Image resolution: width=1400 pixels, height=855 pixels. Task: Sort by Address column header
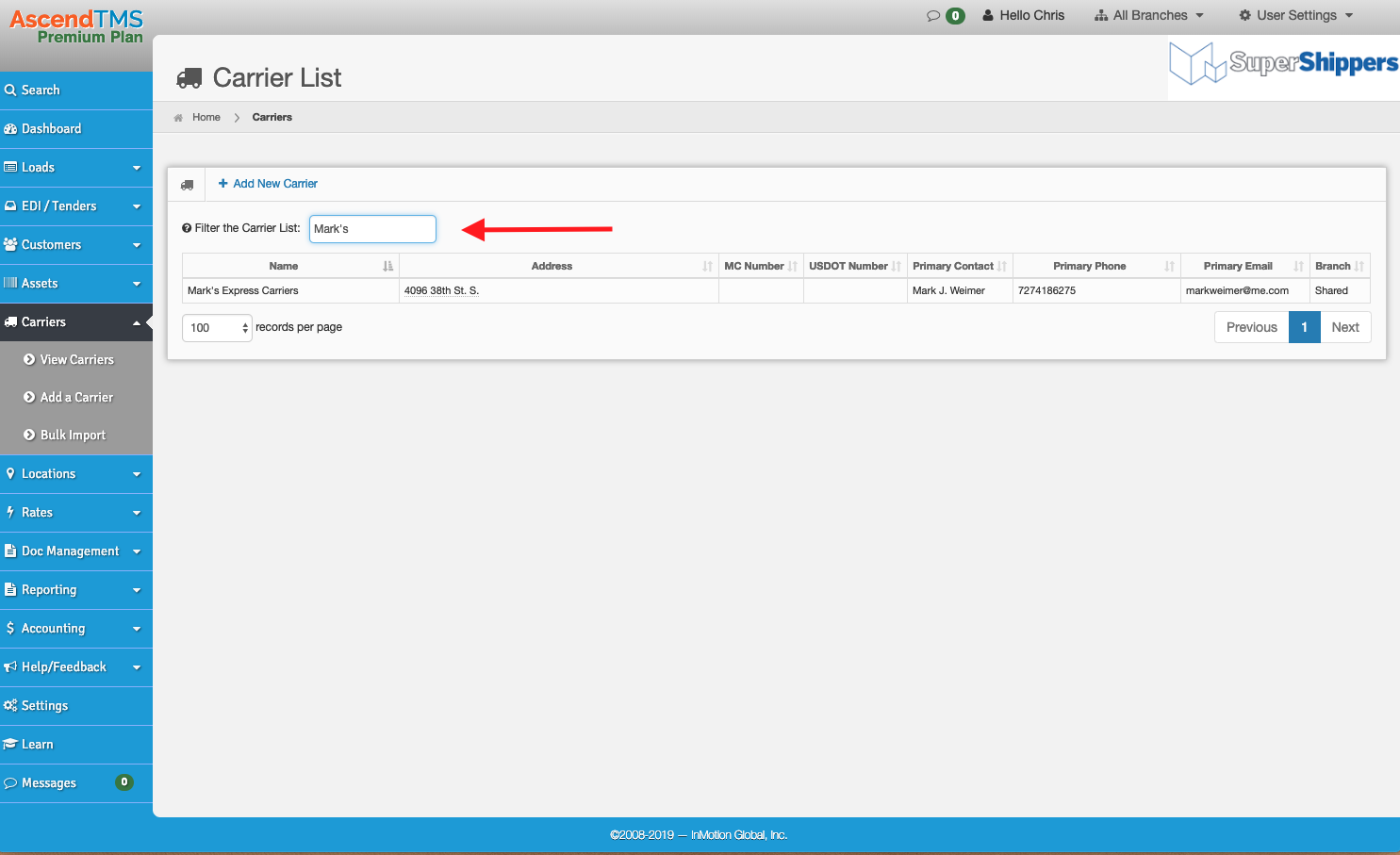559,266
